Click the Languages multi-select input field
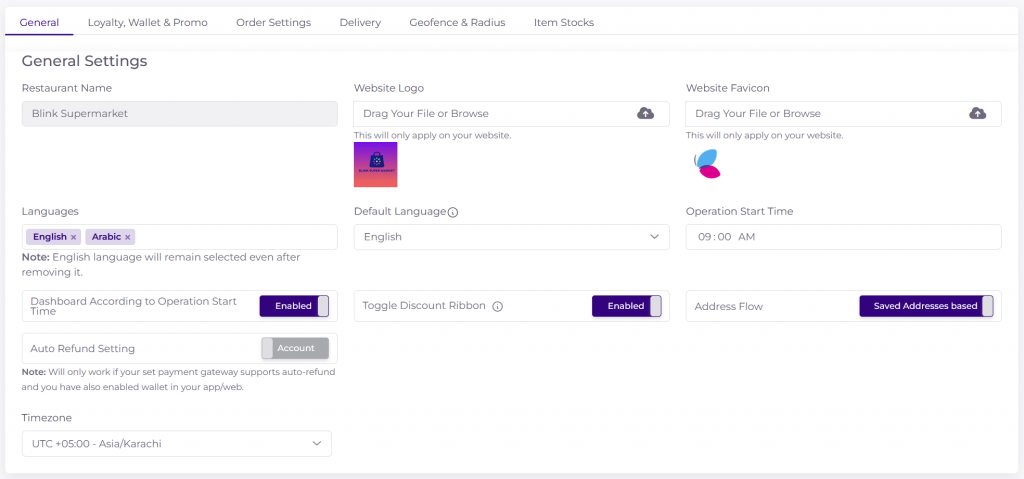The width and height of the screenshot is (1024, 479). click(235, 237)
